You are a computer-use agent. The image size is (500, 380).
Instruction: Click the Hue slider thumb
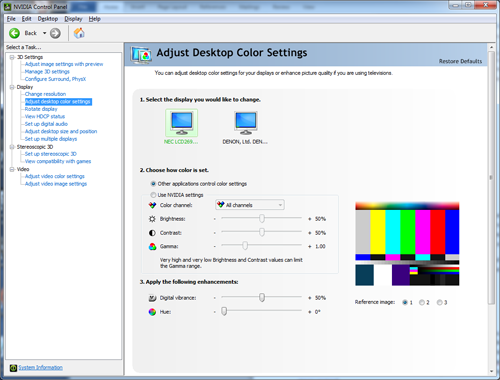coord(224,311)
